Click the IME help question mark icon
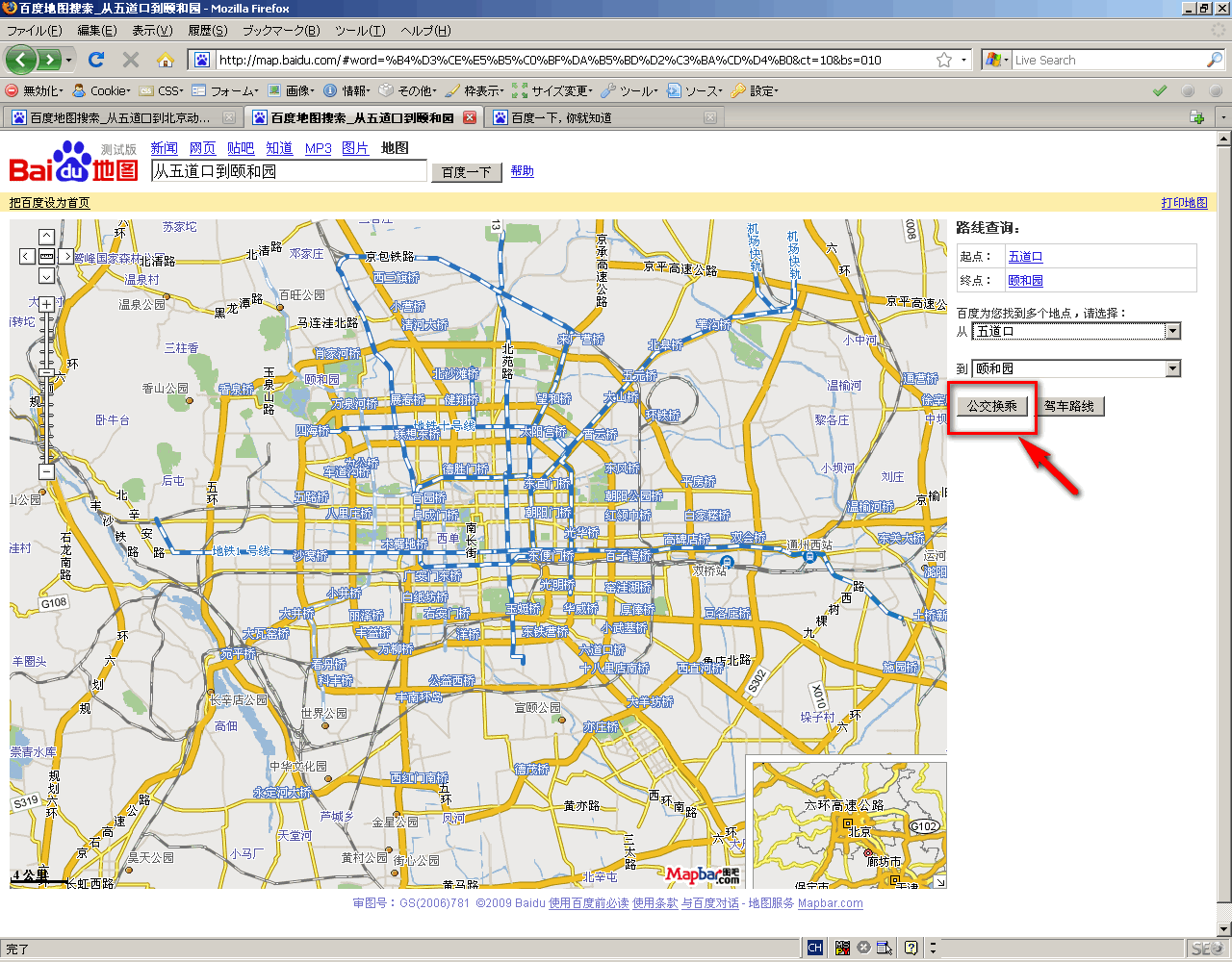 (911, 948)
